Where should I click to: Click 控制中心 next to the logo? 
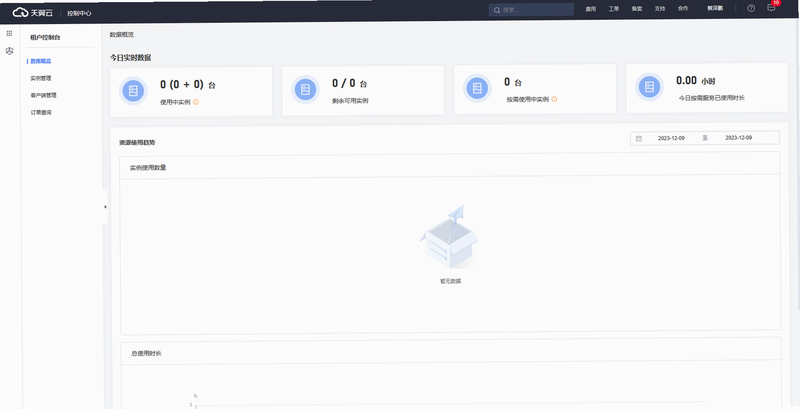click(x=79, y=13)
